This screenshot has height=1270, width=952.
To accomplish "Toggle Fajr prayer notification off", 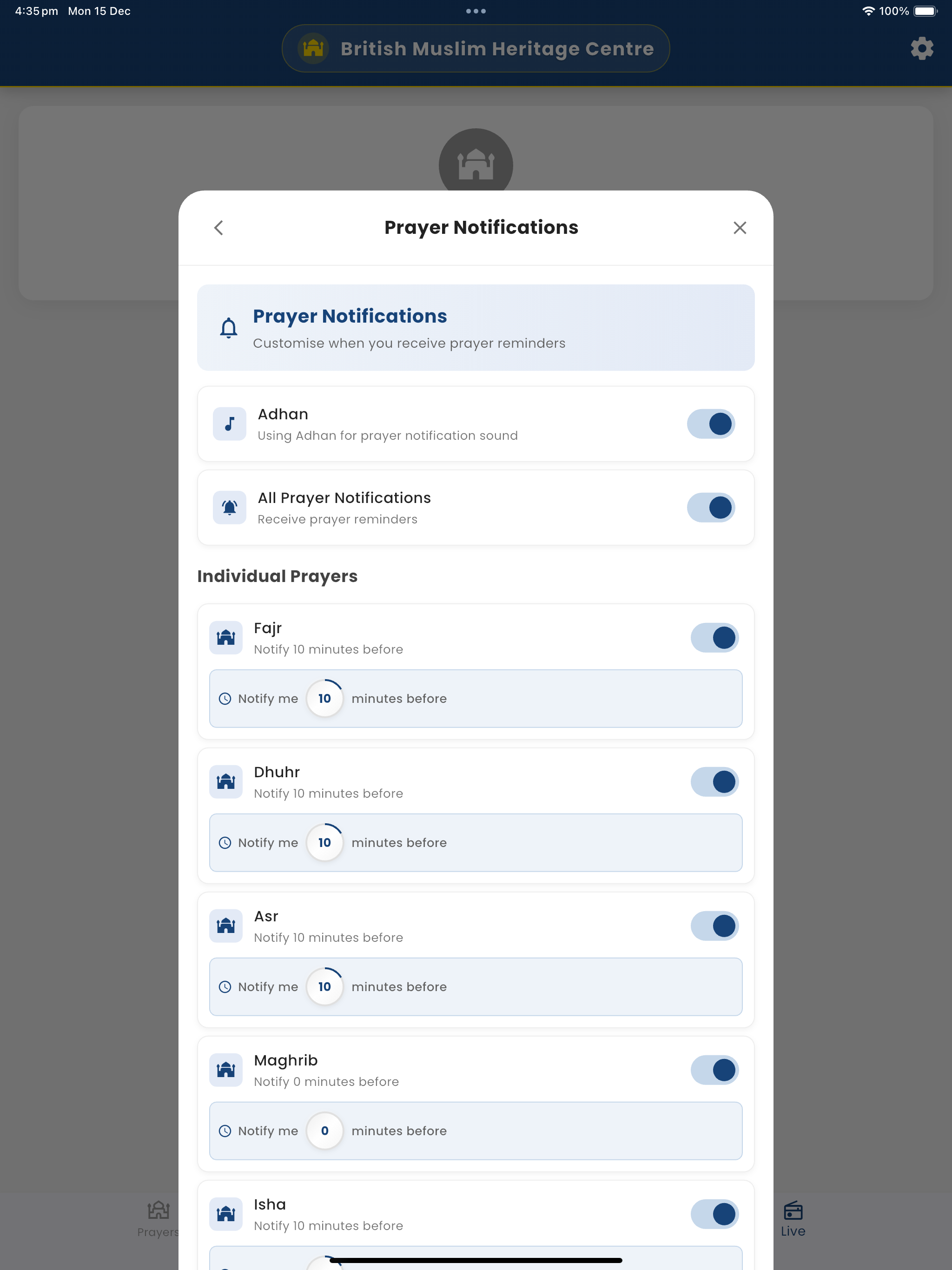I will (x=714, y=638).
